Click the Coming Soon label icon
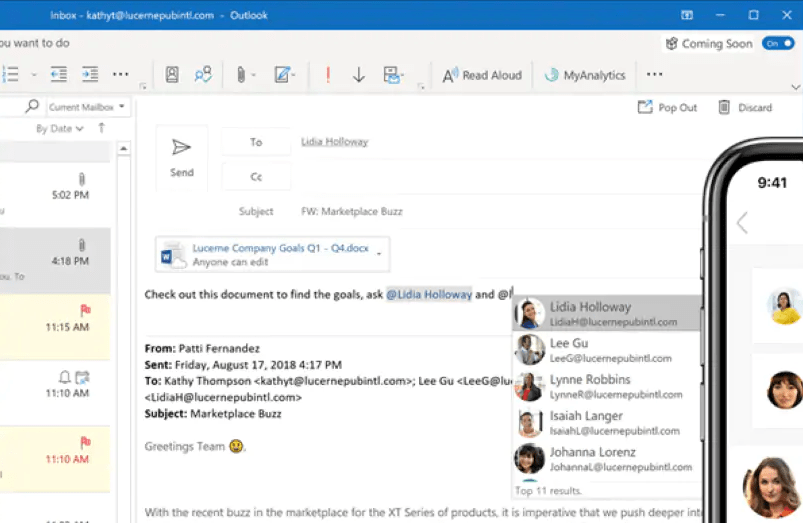The height and width of the screenshot is (523, 803). point(671,44)
